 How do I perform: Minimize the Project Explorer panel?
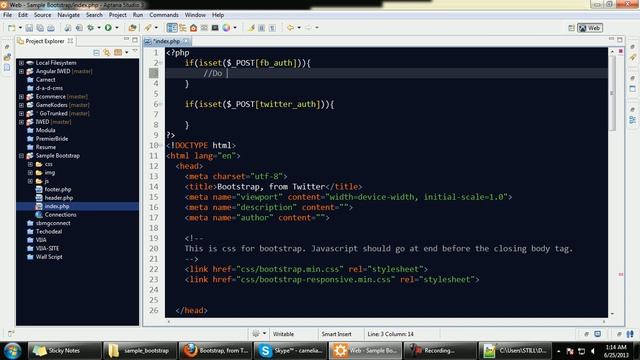click(x=127, y=39)
